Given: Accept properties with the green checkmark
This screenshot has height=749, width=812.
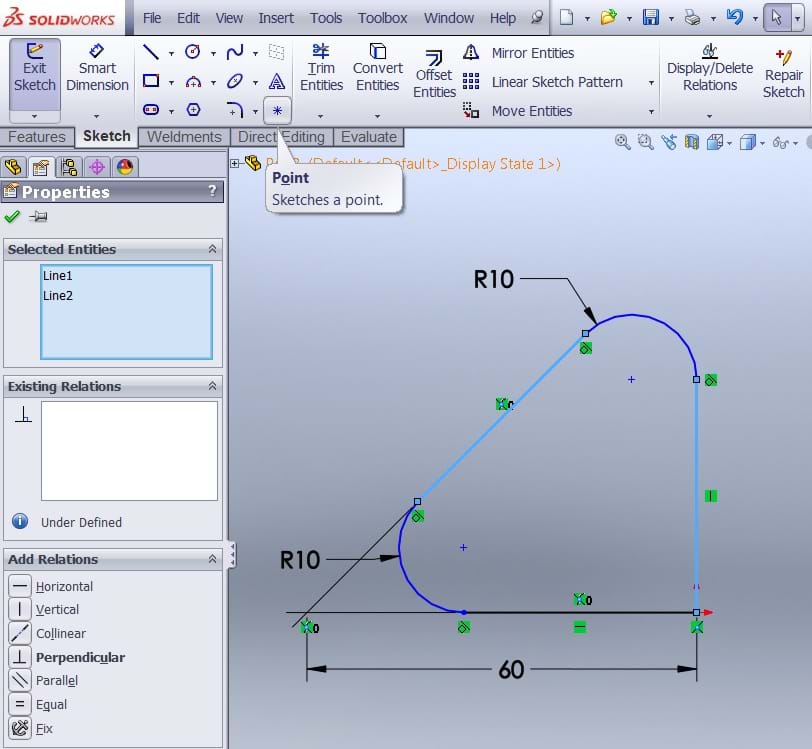Looking at the screenshot, I should [x=12, y=217].
